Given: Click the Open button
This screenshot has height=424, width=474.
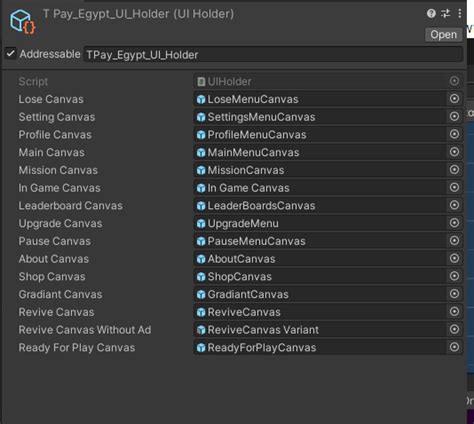Looking at the screenshot, I should click(x=443, y=35).
